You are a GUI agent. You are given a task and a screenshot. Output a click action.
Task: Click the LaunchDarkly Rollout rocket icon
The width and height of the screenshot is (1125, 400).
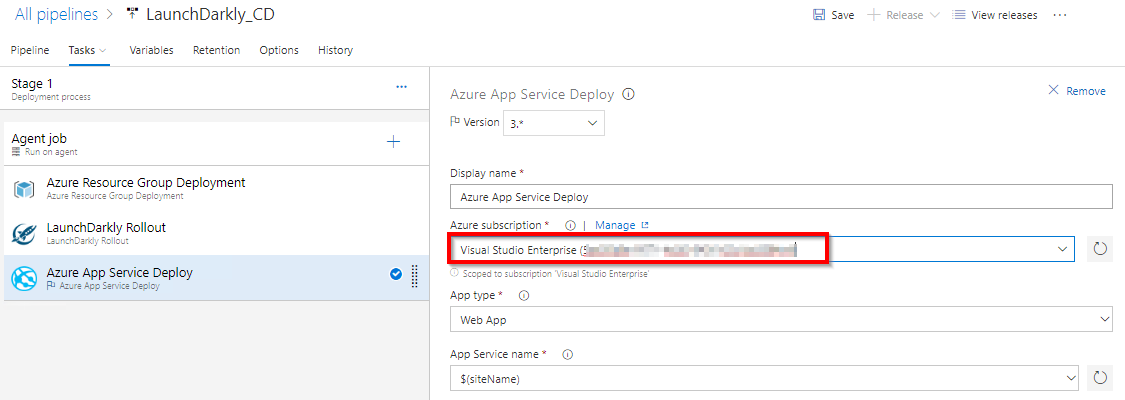[24, 234]
